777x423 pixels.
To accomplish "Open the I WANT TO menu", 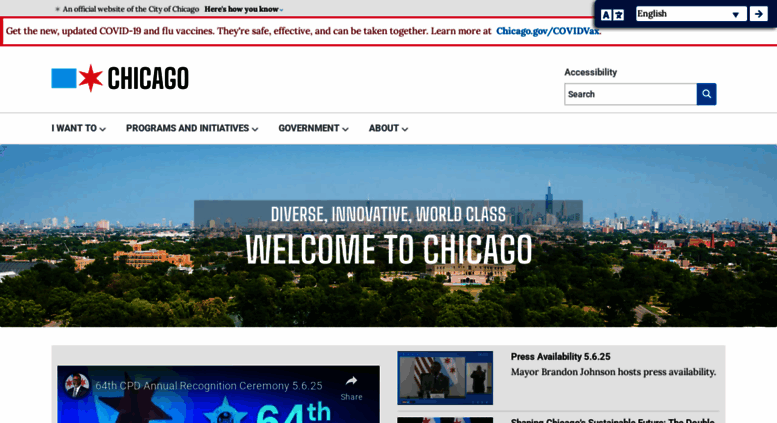I will [x=78, y=128].
